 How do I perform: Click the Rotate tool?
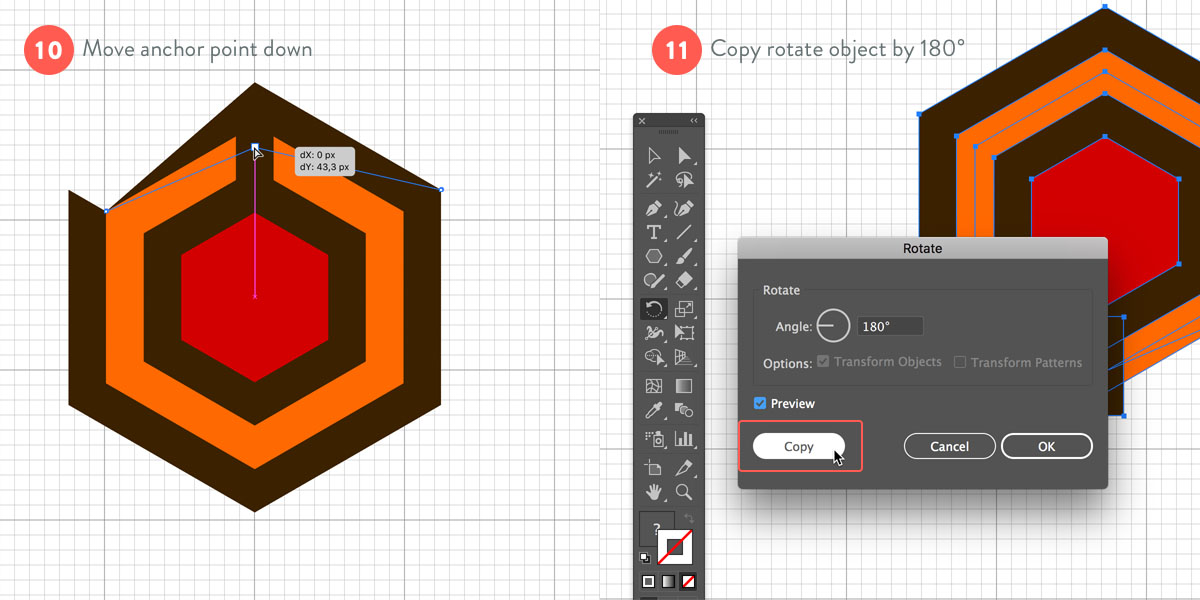tap(654, 309)
